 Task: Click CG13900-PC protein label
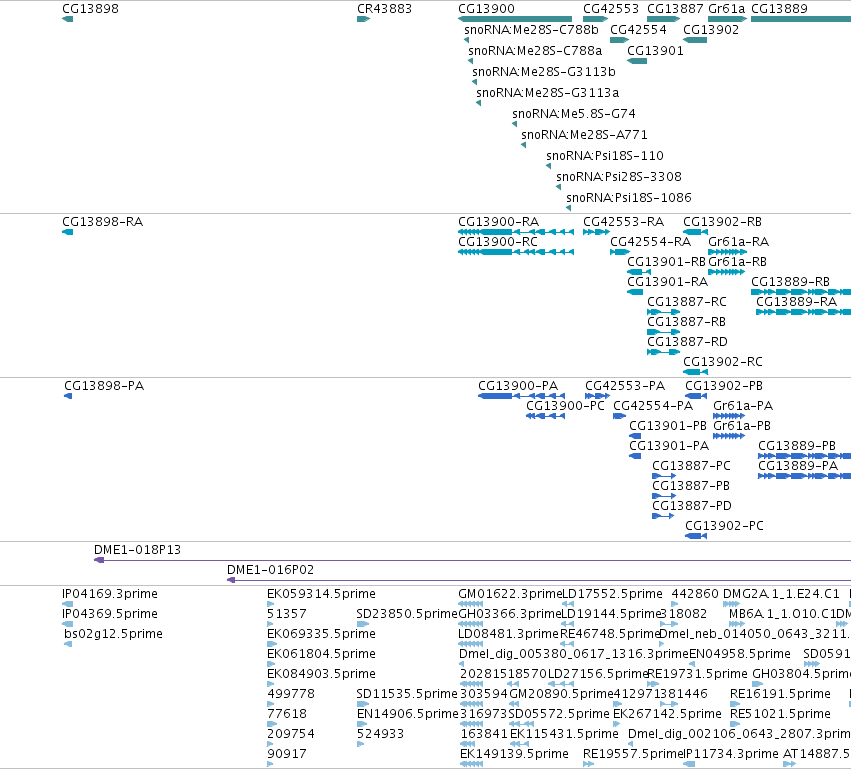(x=565, y=406)
